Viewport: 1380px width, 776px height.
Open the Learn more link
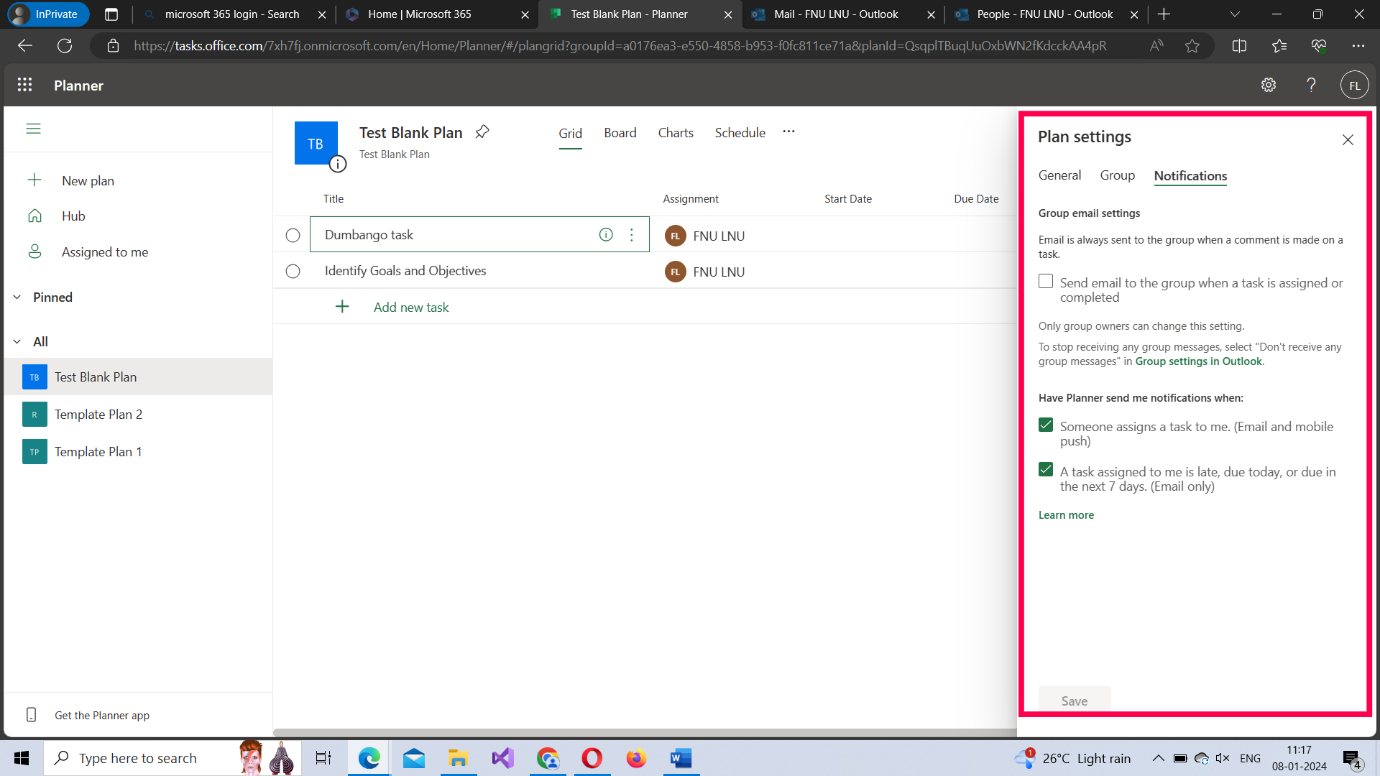[1066, 515]
